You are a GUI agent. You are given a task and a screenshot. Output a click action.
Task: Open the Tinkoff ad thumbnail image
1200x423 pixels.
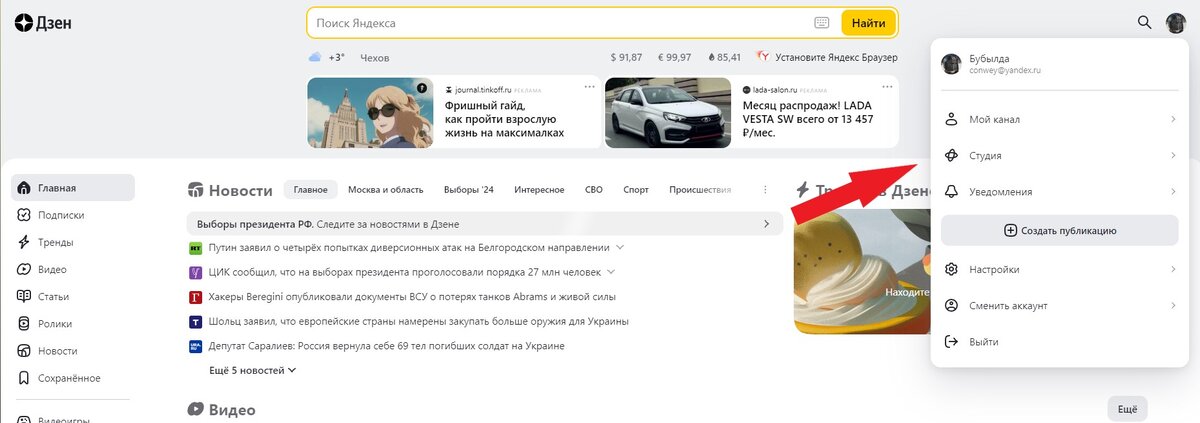[x=371, y=112]
